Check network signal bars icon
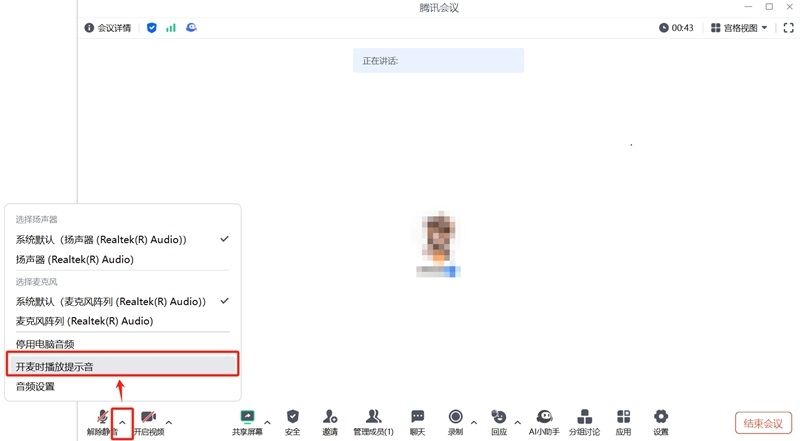The image size is (800, 441). point(171,28)
